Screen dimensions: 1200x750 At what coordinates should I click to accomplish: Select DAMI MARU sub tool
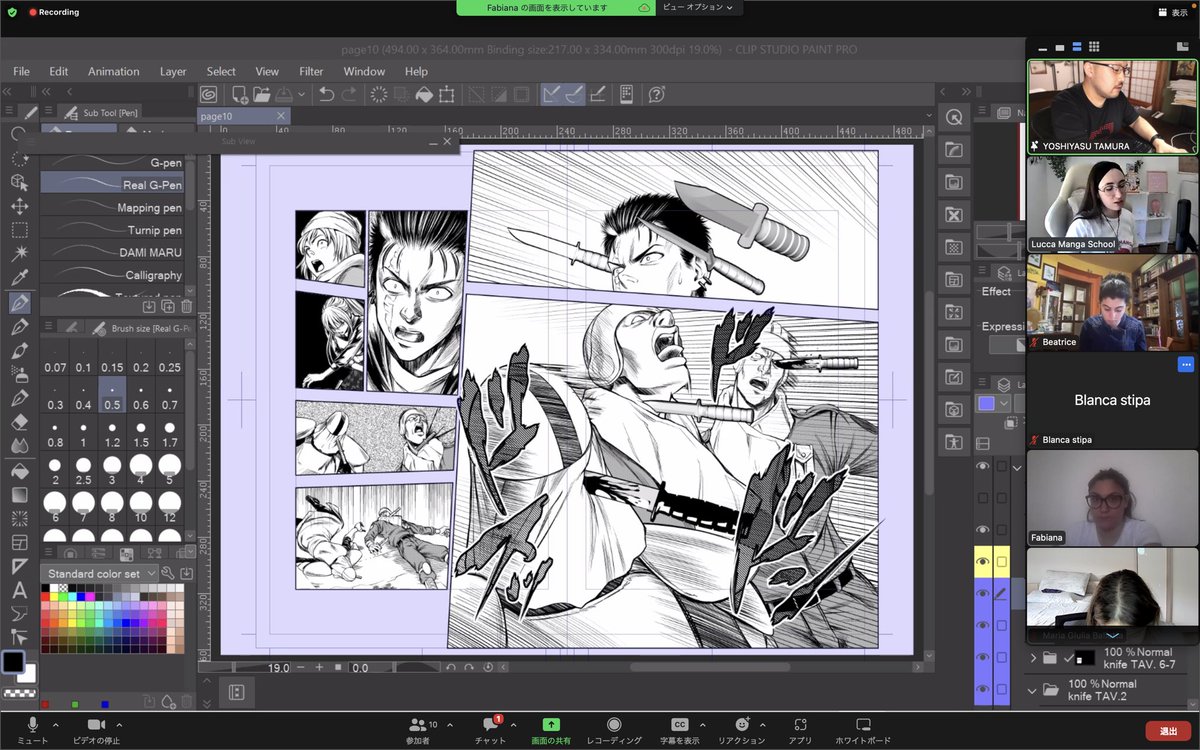pyautogui.click(x=111, y=252)
